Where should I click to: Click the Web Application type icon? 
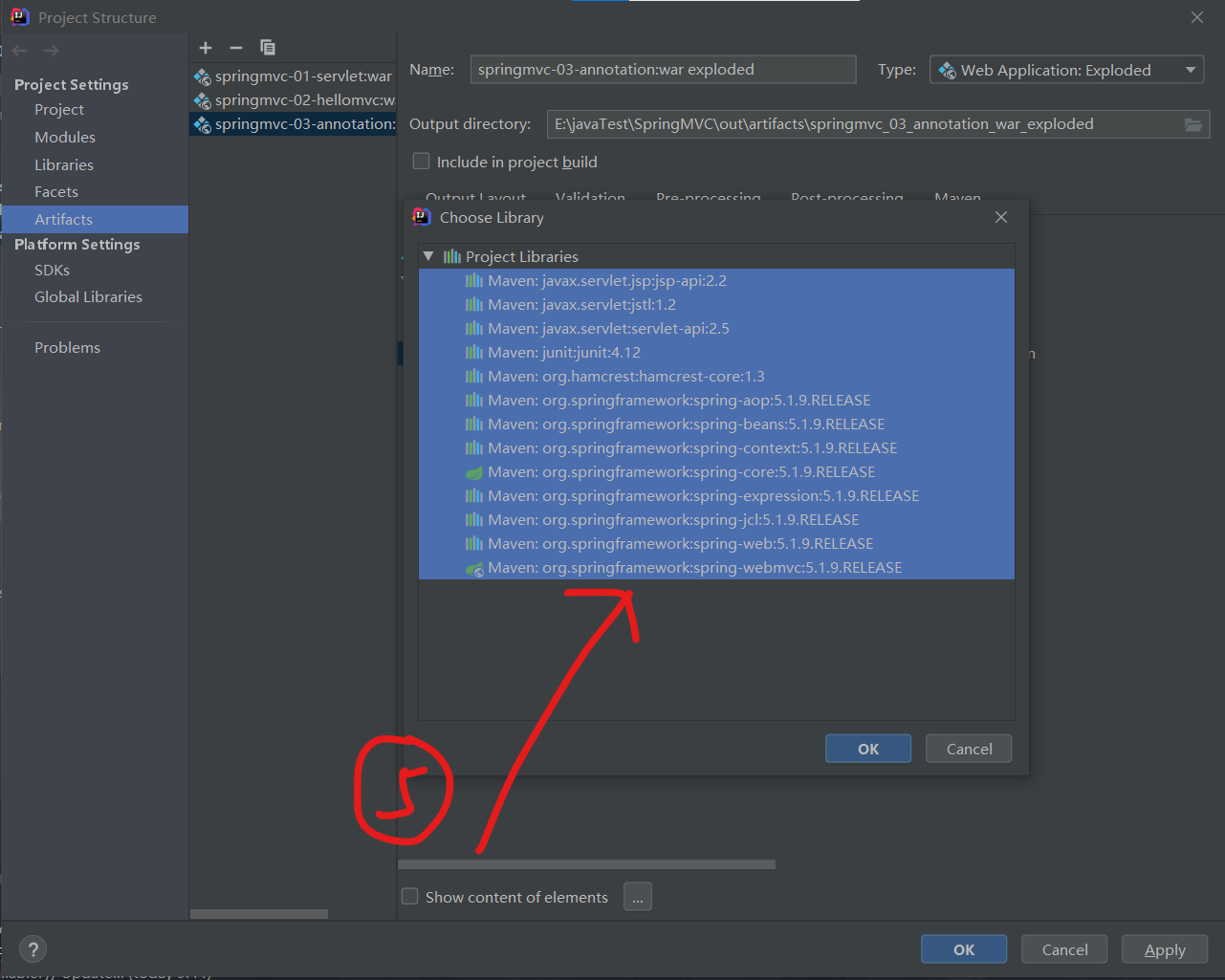click(x=947, y=70)
